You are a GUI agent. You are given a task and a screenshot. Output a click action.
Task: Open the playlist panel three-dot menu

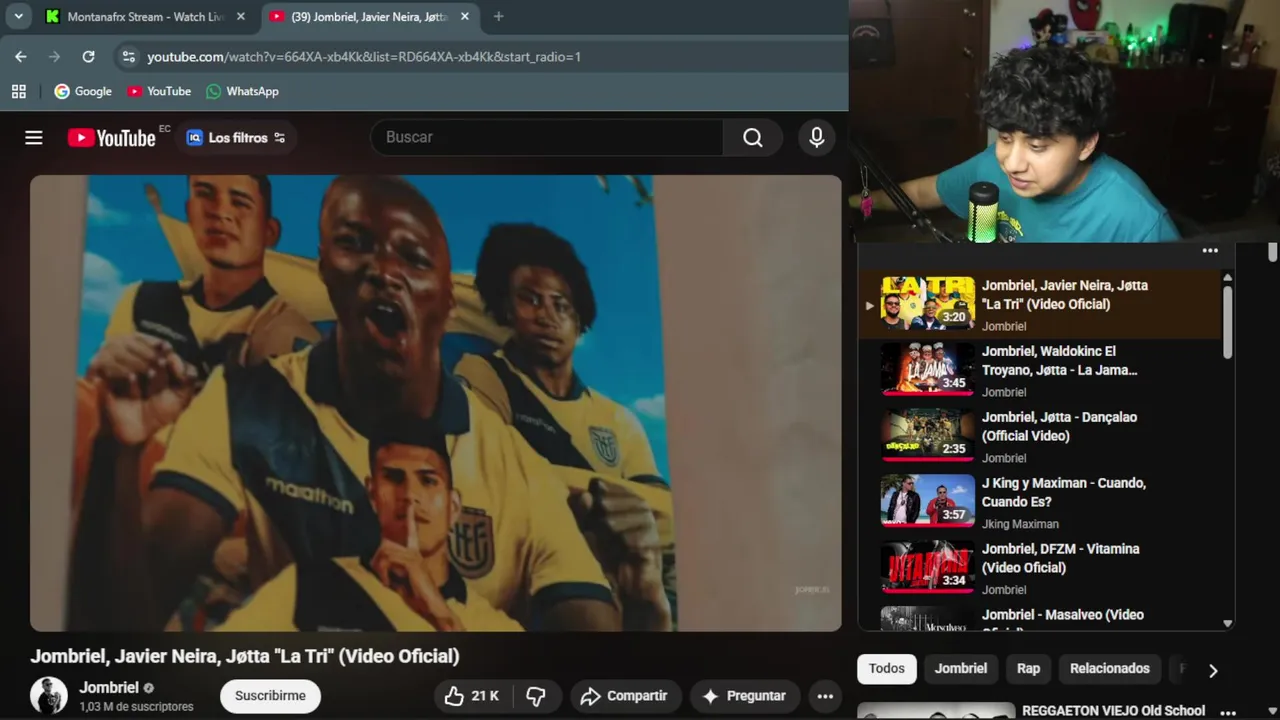point(1210,251)
